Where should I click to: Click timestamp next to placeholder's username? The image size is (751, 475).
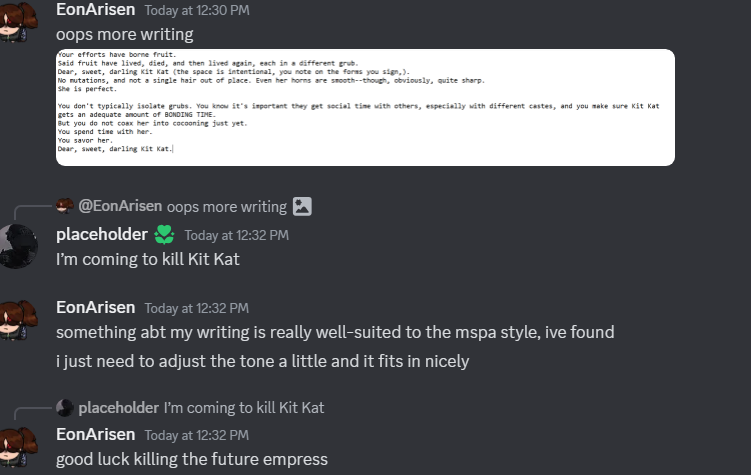pos(236,236)
